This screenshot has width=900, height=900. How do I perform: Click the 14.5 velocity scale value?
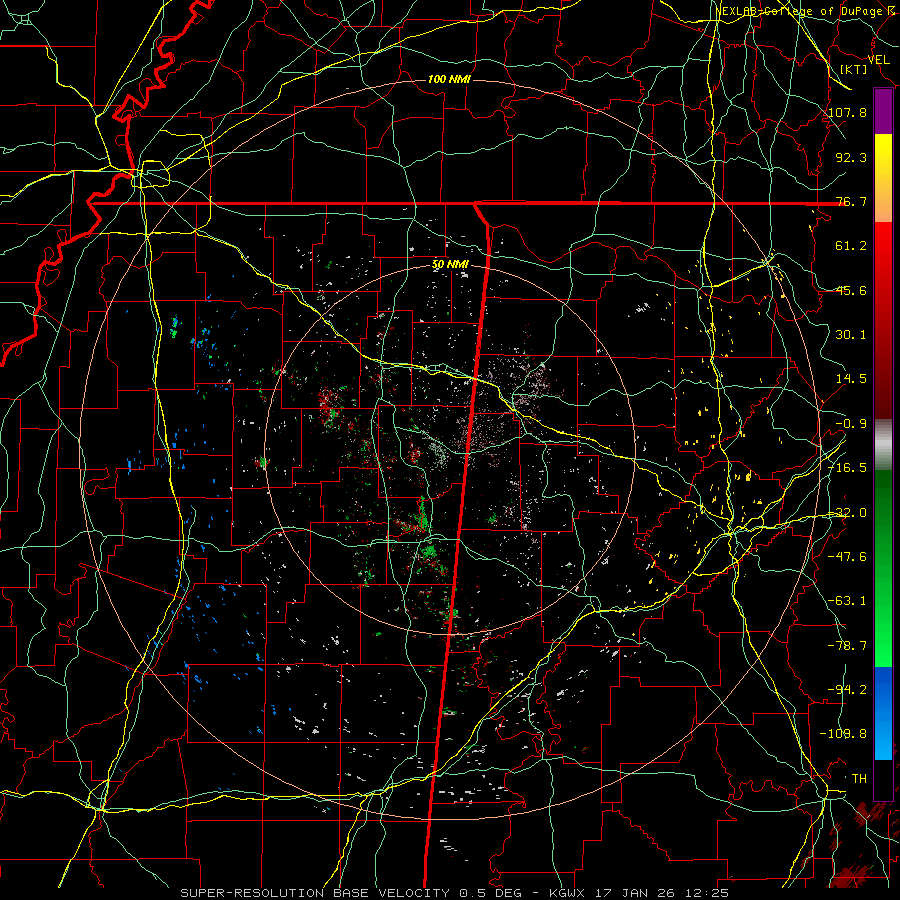click(x=851, y=379)
